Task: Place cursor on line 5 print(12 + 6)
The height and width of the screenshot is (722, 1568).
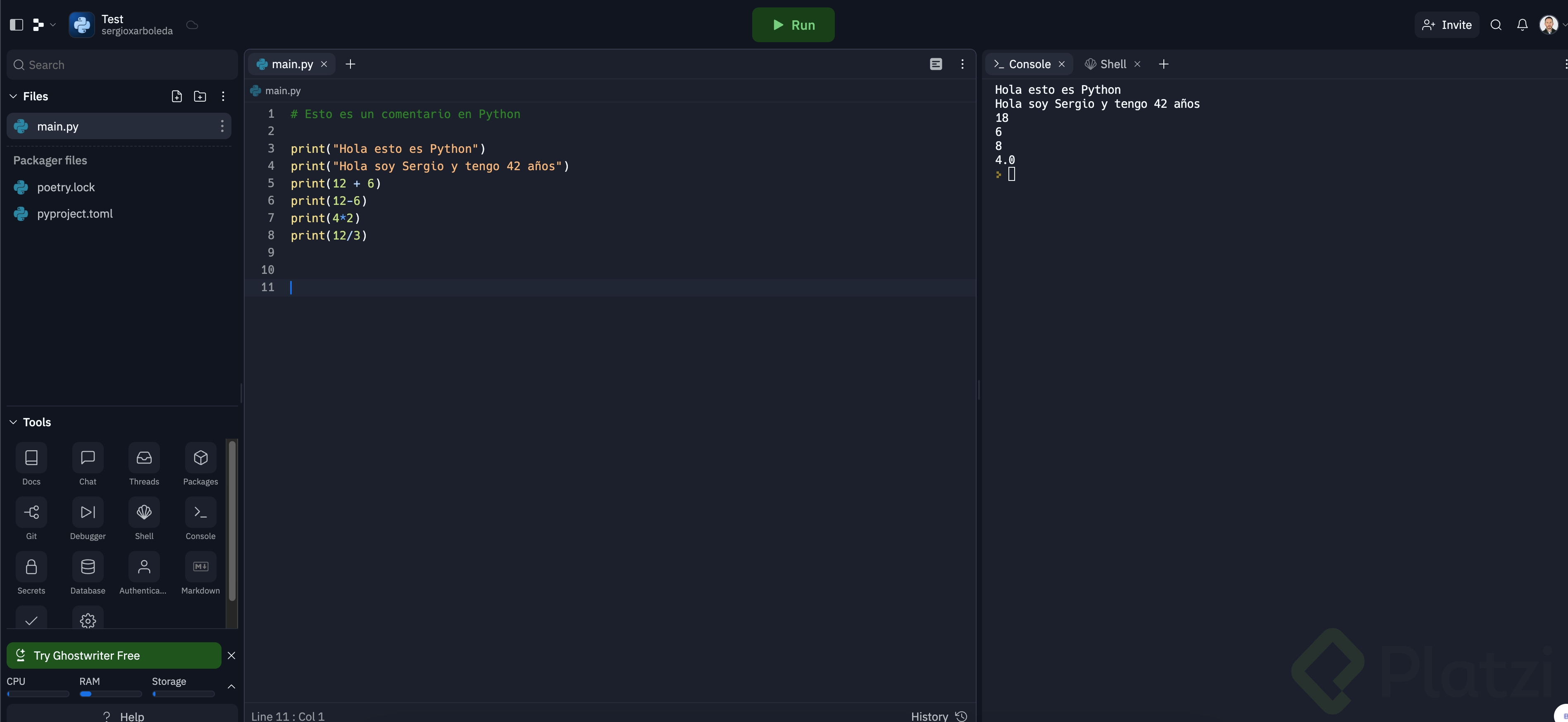Action: pyautogui.click(x=336, y=183)
